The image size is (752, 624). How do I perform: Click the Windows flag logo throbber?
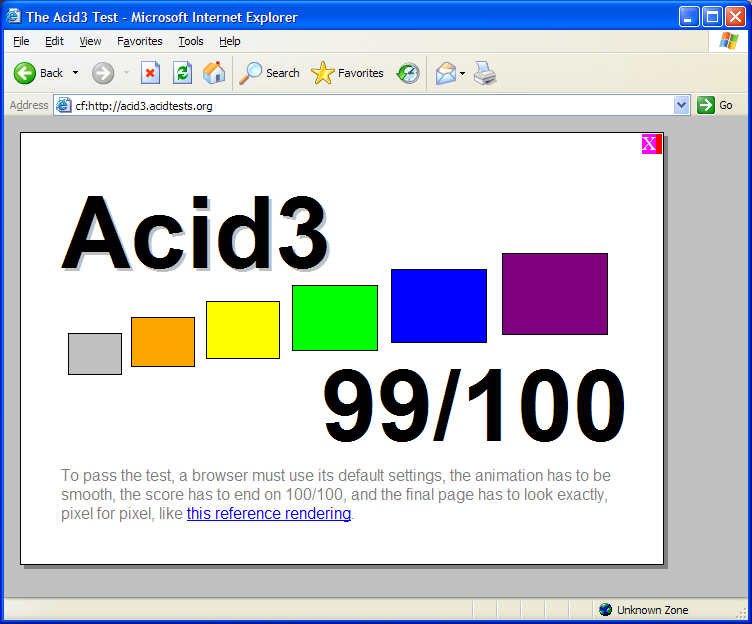click(x=729, y=41)
